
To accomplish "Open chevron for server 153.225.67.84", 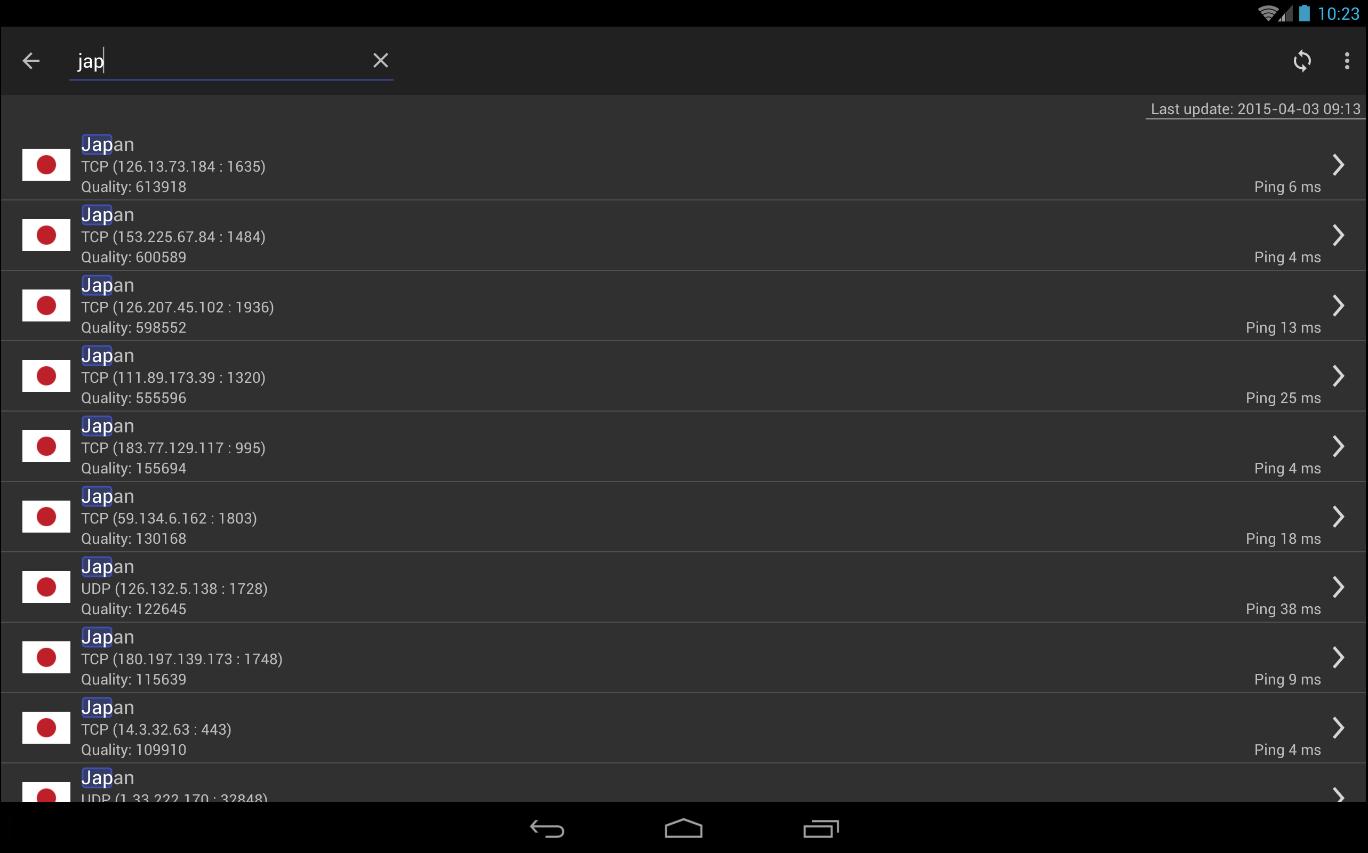I will pyautogui.click(x=1338, y=235).
